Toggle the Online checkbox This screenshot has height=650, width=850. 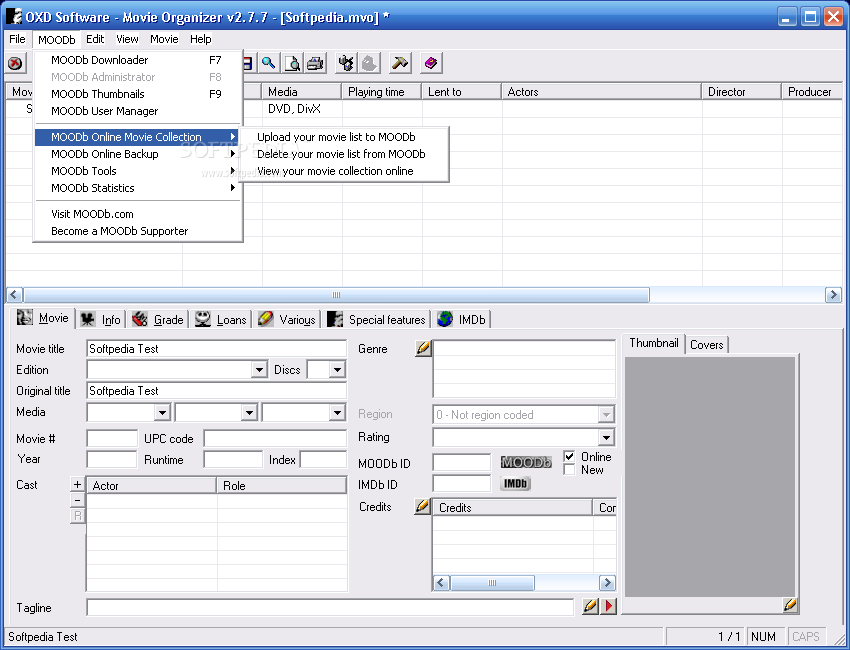[569, 456]
